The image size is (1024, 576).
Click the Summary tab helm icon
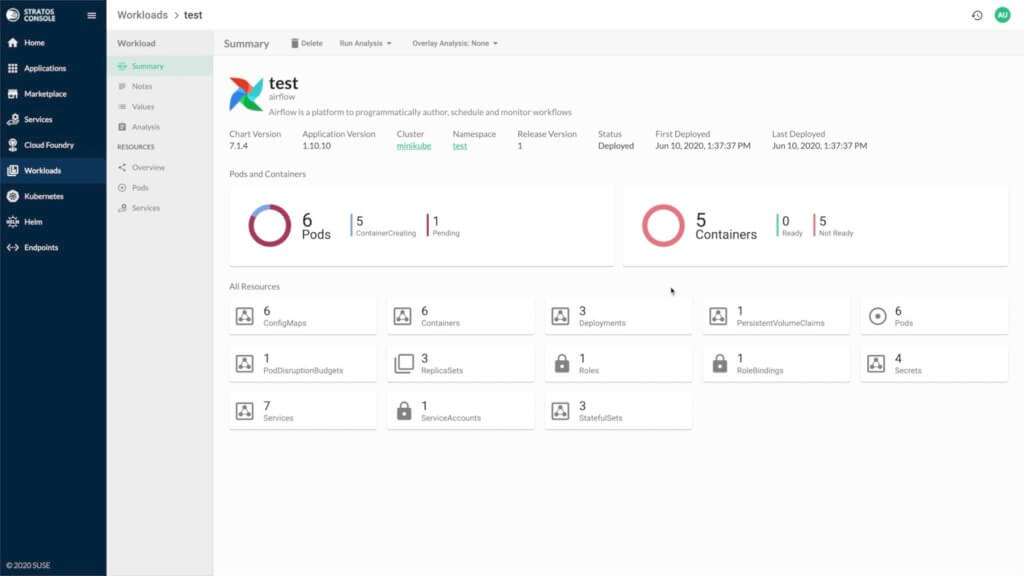[x=122, y=66]
